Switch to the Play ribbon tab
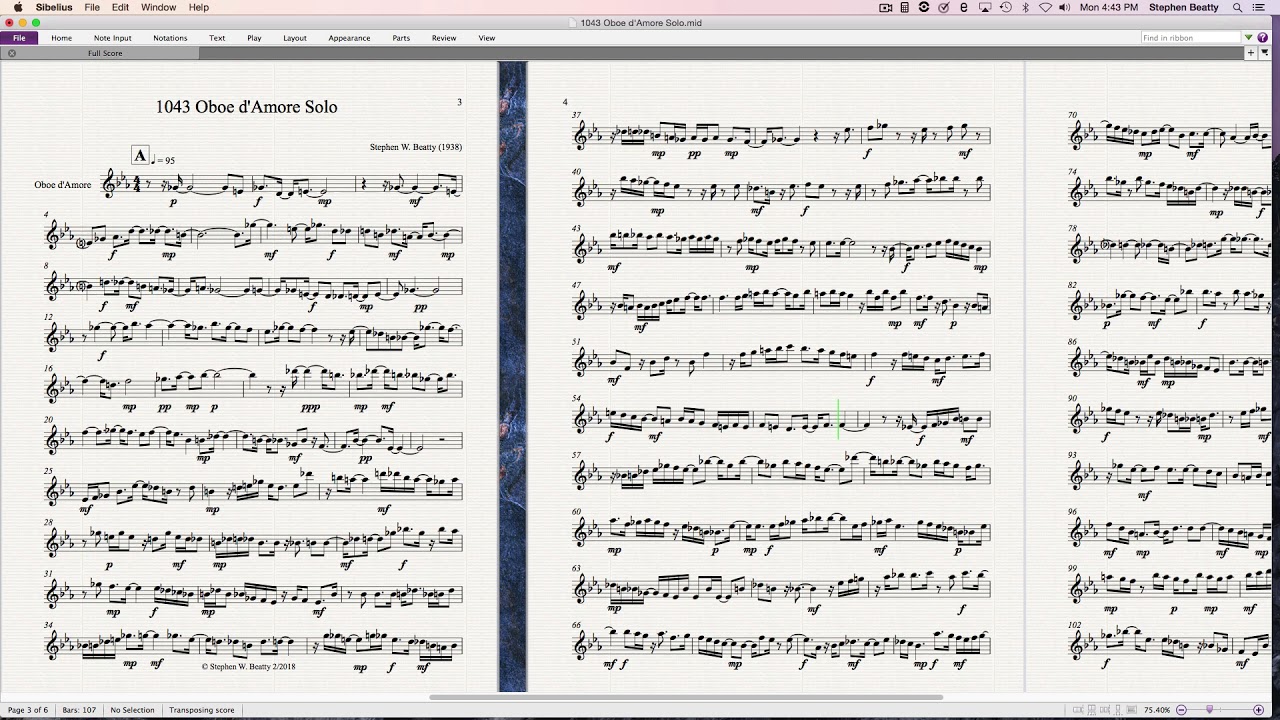 click(x=254, y=38)
